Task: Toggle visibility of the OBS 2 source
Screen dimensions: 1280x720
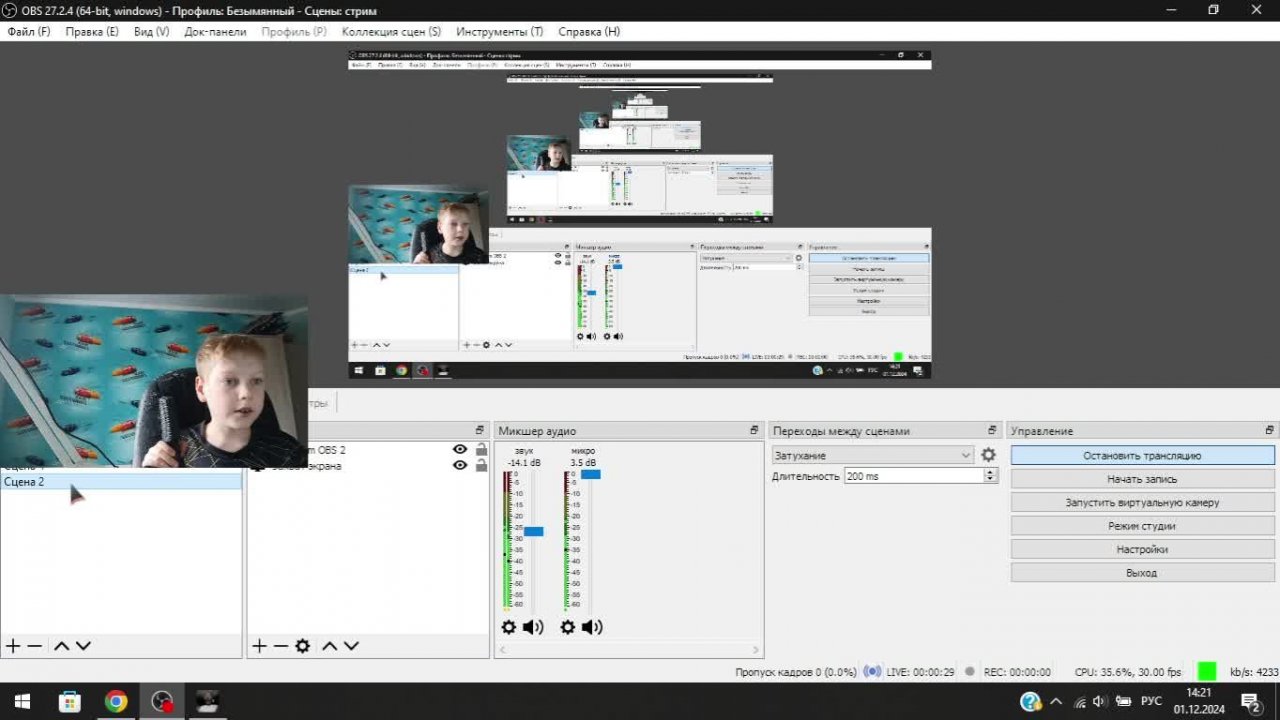Action: (460, 450)
